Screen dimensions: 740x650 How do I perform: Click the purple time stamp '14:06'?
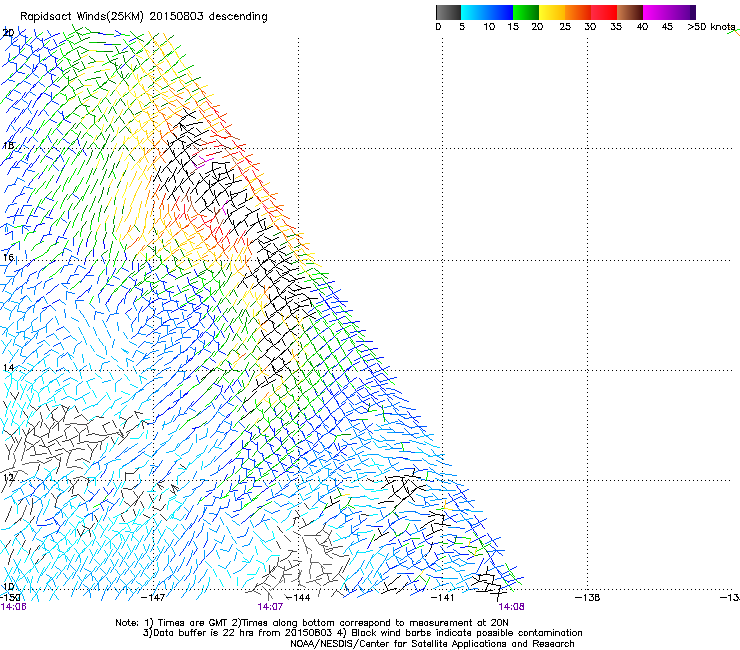click(x=13, y=607)
